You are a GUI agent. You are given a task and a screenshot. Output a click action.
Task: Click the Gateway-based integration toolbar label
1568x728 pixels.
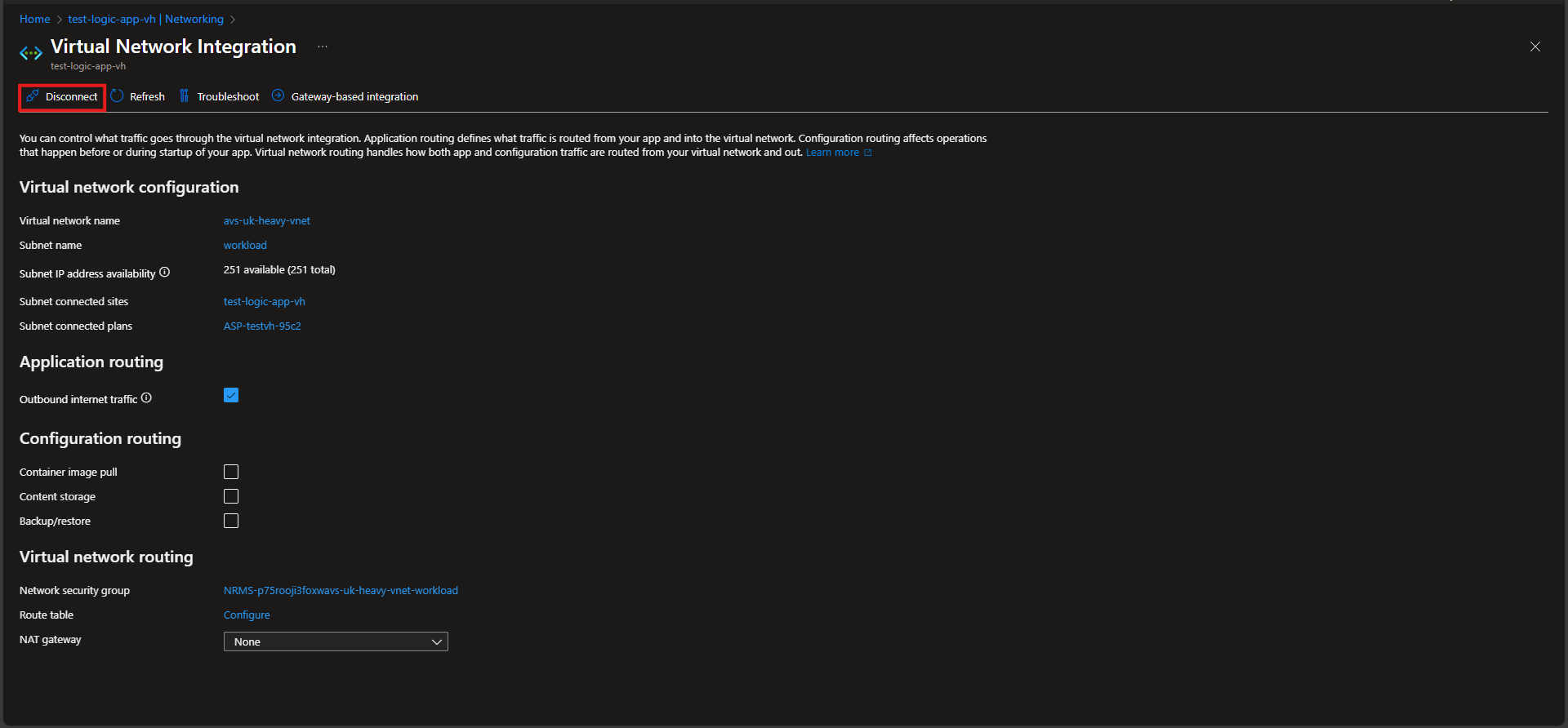point(354,97)
